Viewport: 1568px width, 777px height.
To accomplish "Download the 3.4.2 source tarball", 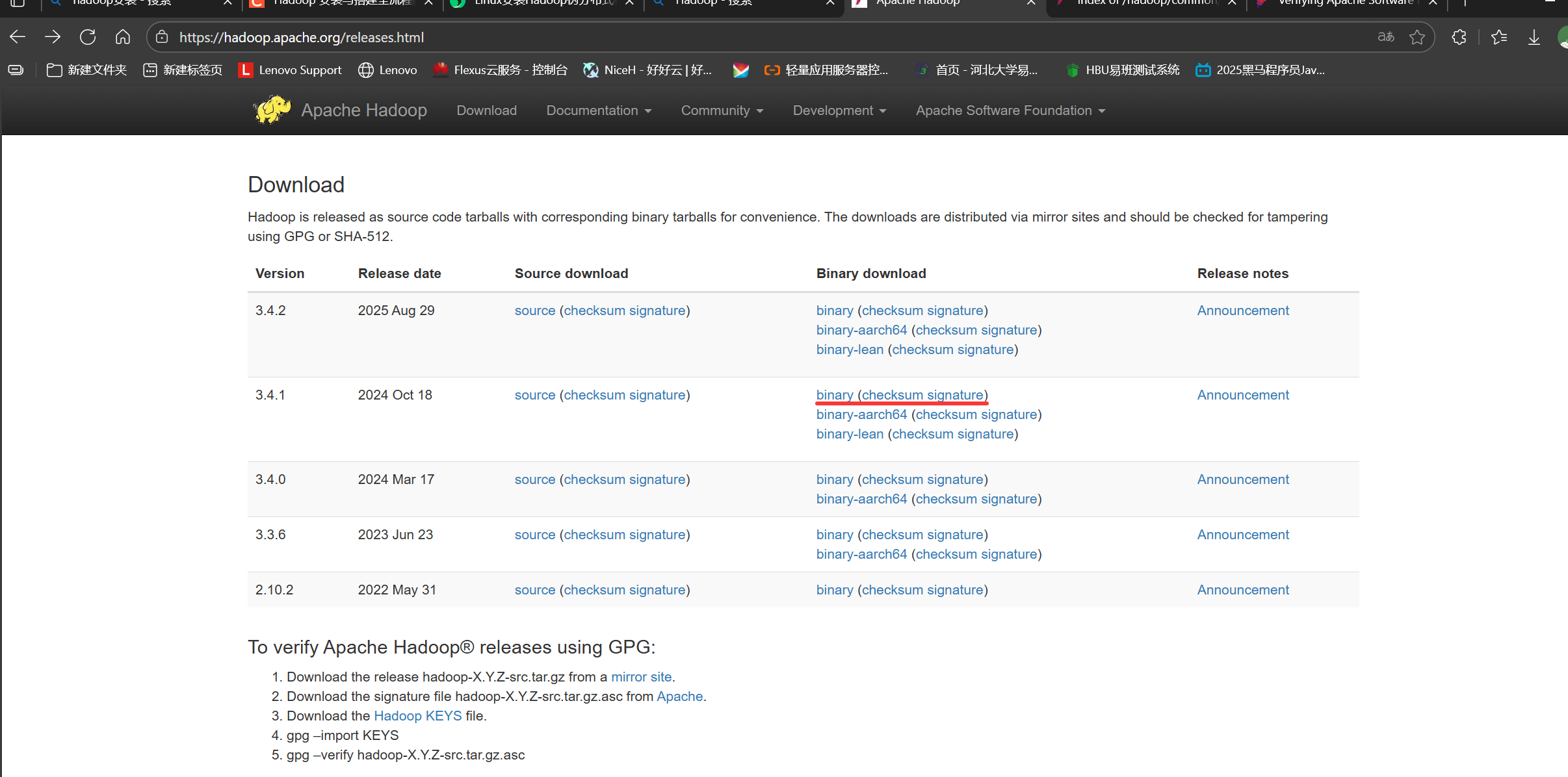I will point(535,311).
